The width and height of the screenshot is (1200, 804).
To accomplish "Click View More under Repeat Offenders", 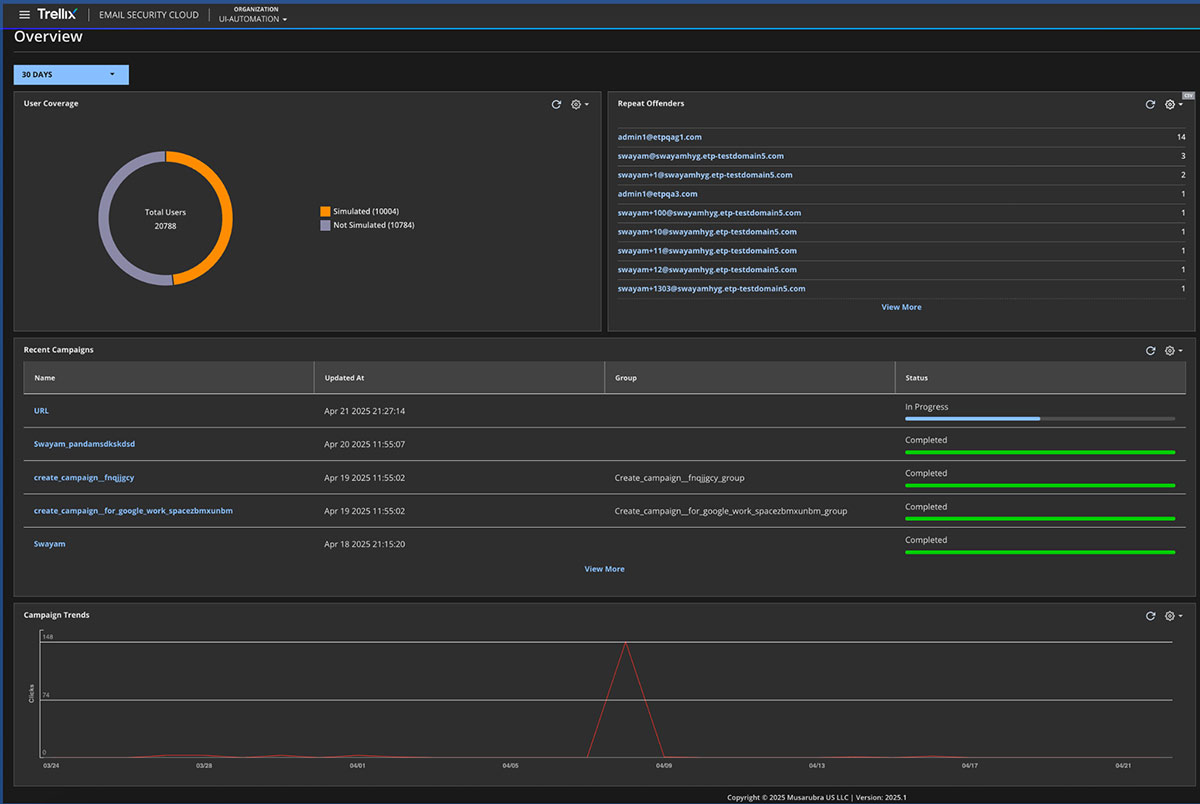I will (x=901, y=307).
